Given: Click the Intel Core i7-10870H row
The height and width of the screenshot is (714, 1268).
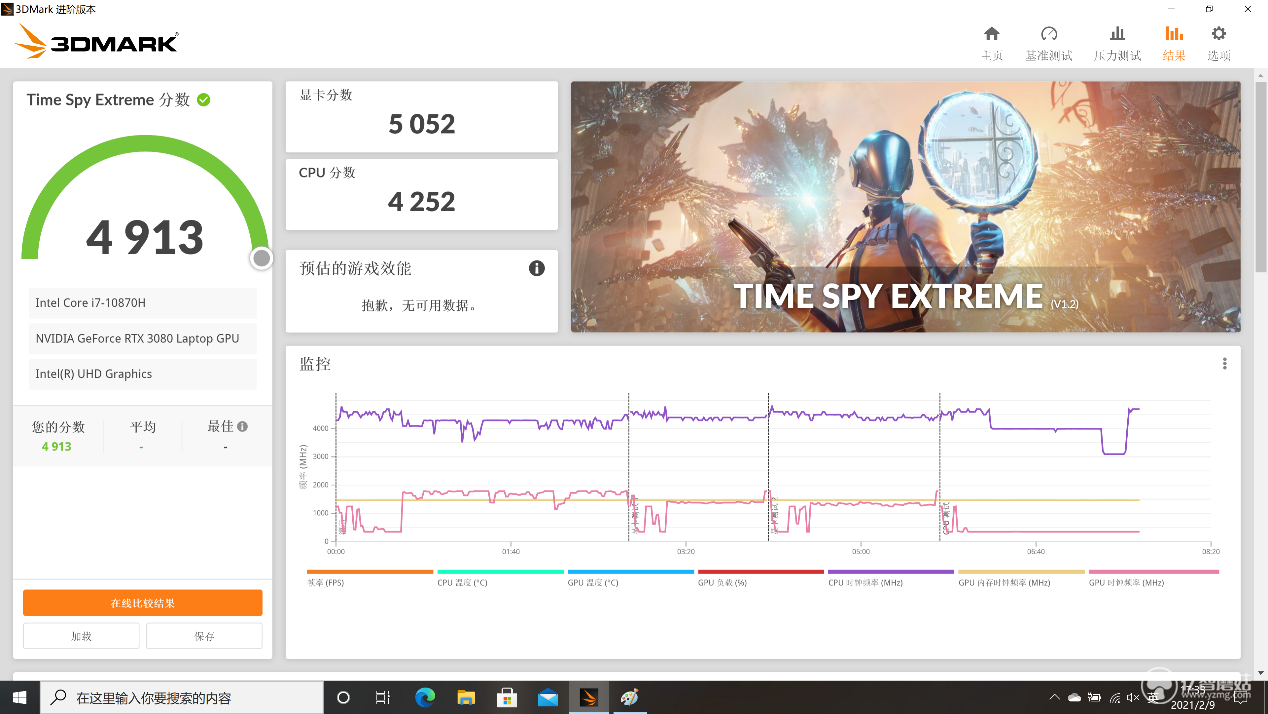Looking at the screenshot, I should tap(143, 303).
